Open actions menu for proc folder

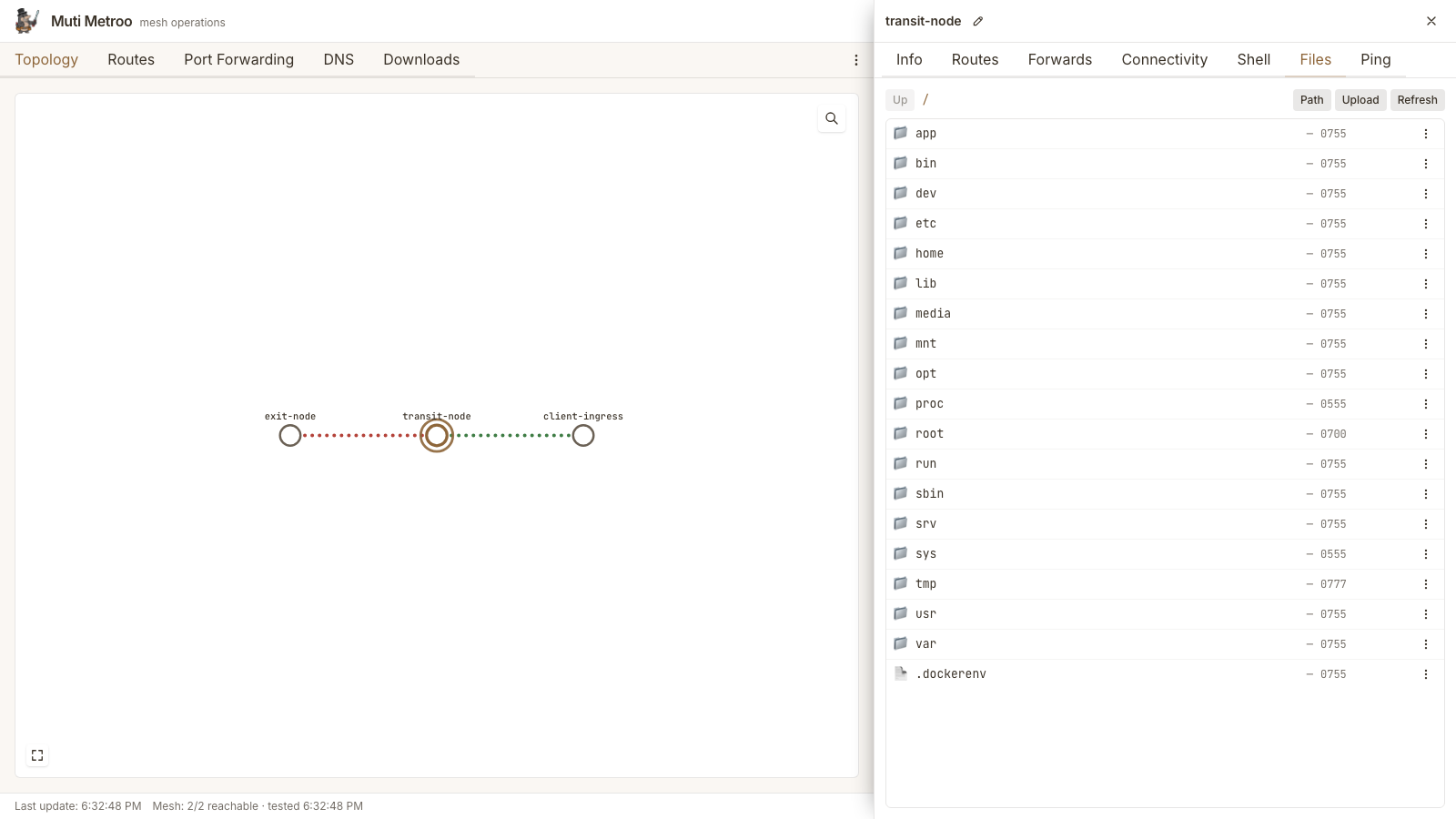1426,404
